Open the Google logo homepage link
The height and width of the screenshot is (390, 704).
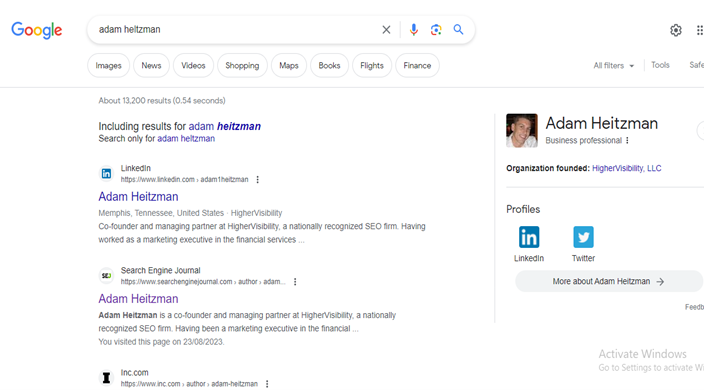(37, 30)
